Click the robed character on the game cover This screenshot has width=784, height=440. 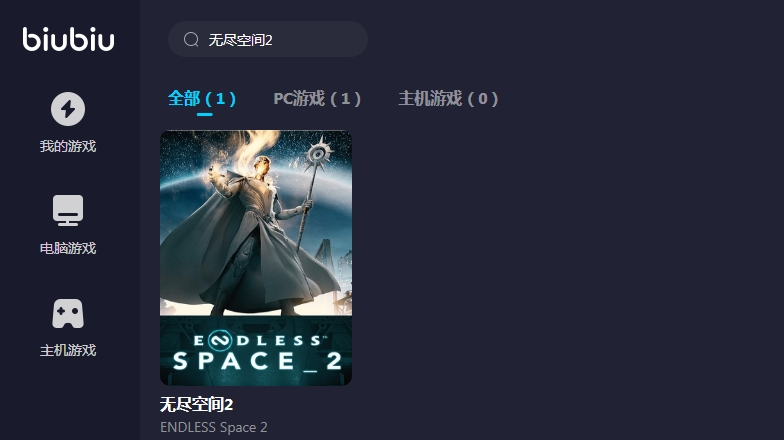click(250, 235)
